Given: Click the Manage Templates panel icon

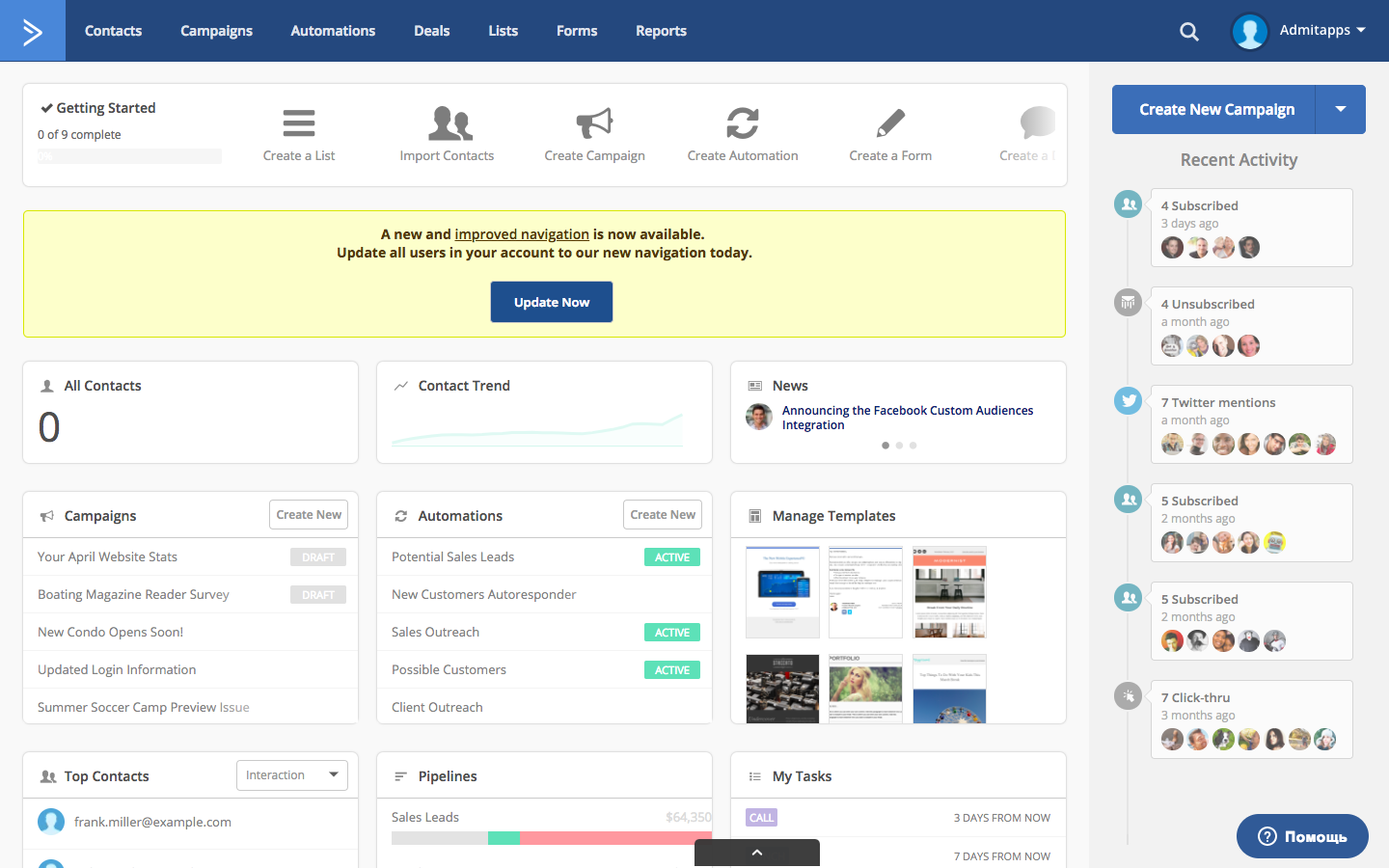Looking at the screenshot, I should point(755,516).
